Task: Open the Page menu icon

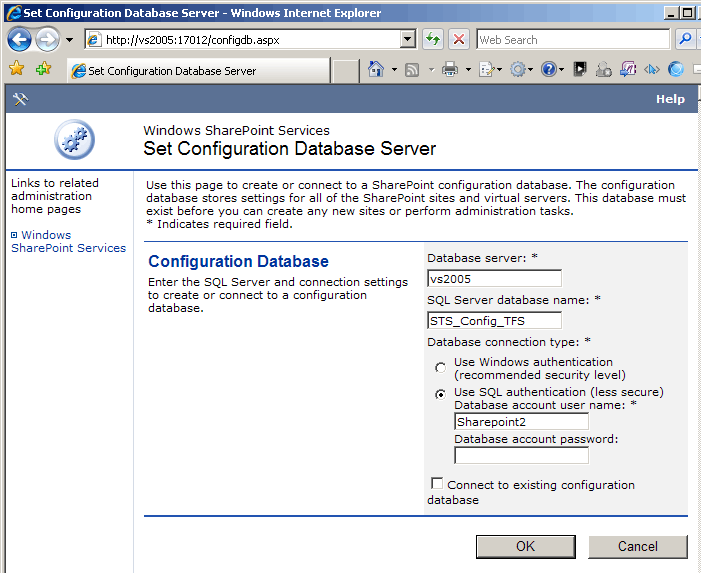Action: click(490, 69)
